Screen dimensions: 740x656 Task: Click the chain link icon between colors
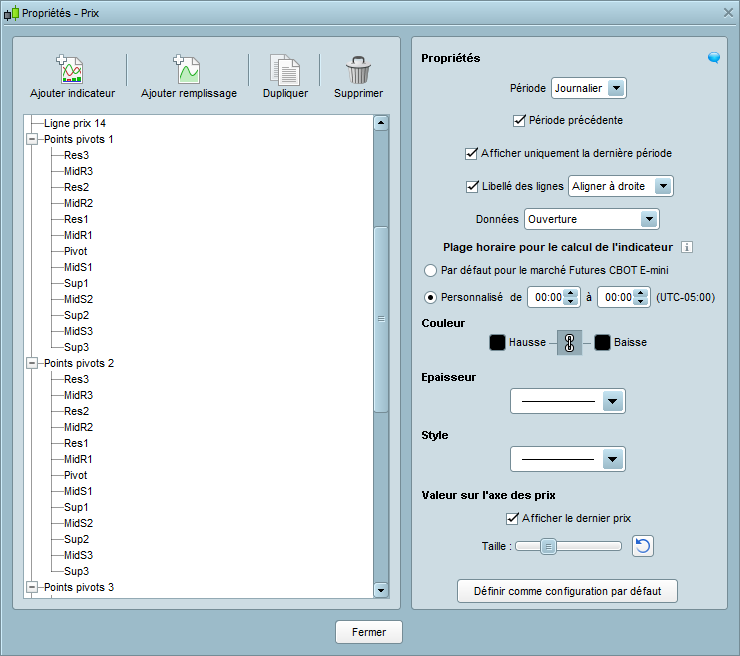[x=570, y=343]
